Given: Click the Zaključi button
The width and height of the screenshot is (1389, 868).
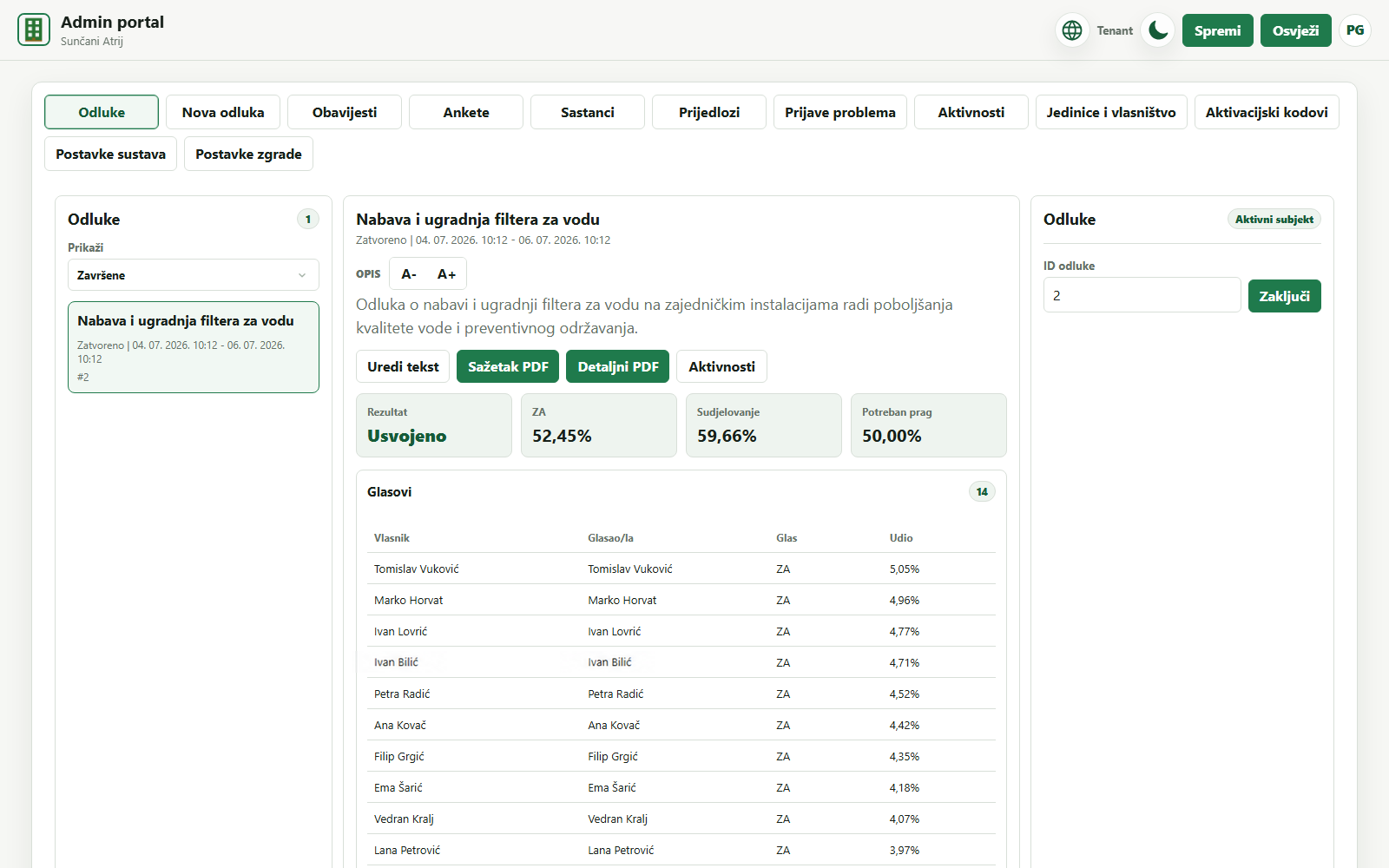Looking at the screenshot, I should [1284, 296].
